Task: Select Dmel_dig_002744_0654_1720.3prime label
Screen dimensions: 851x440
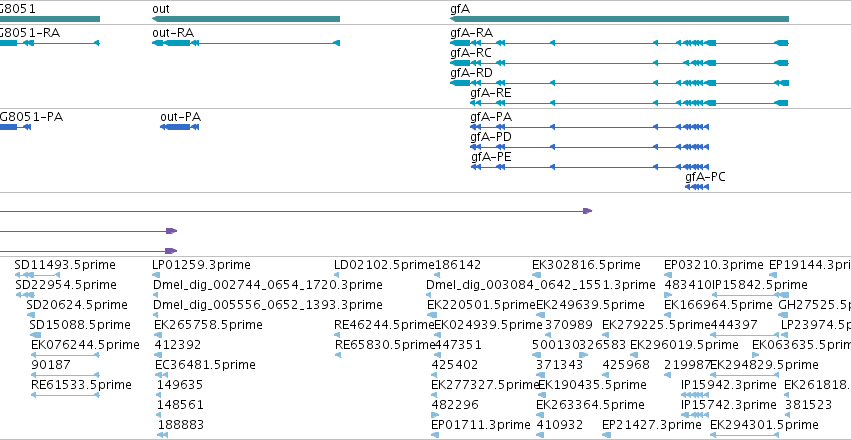Action: (x=268, y=285)
